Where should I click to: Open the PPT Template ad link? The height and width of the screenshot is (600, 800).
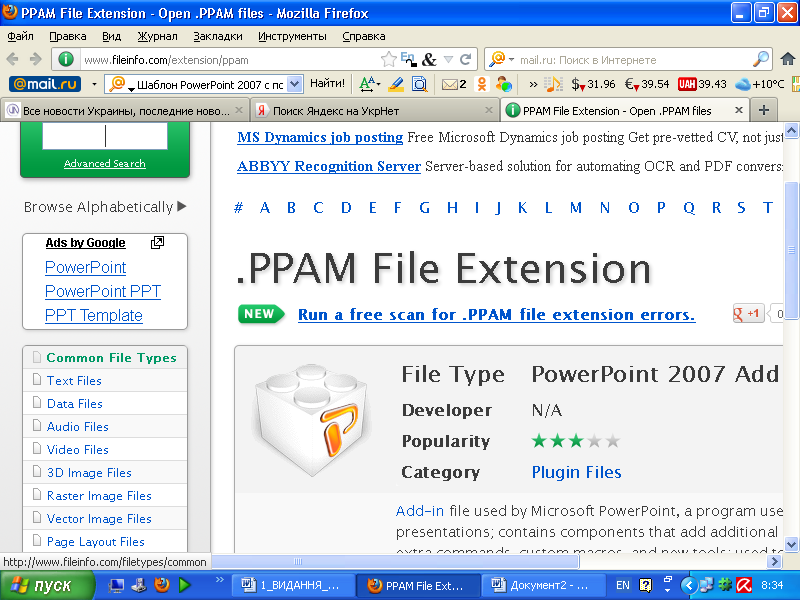(x=94, y=315)
